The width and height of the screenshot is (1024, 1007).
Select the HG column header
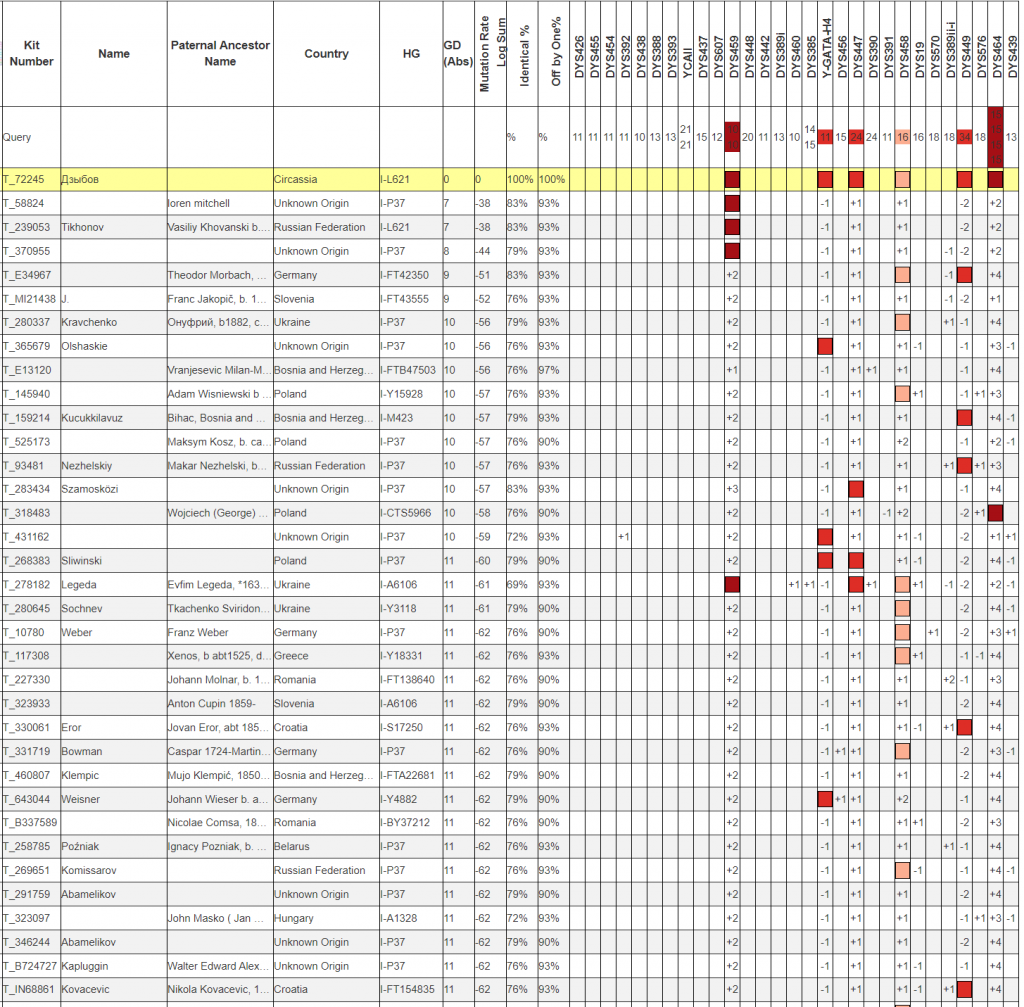[x=411, y=54]
